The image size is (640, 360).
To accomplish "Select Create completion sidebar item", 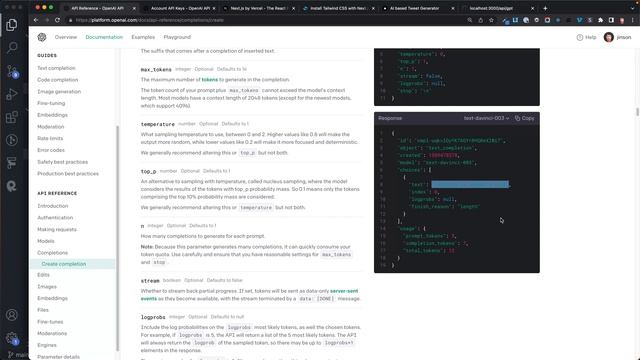I will point(73,264).
